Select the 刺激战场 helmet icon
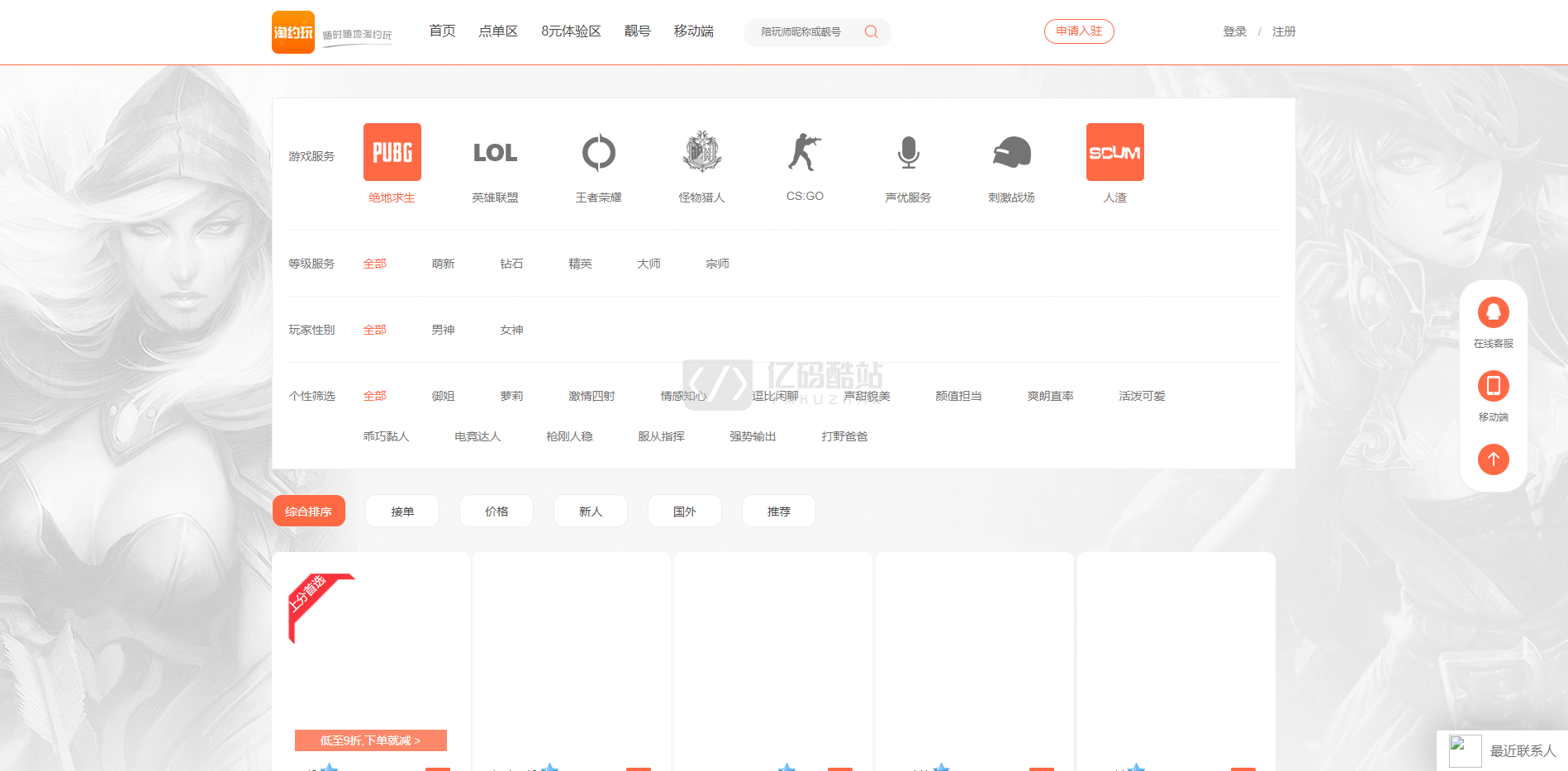The height and width of the screenshot is (771, 1568). [1012, 152]
